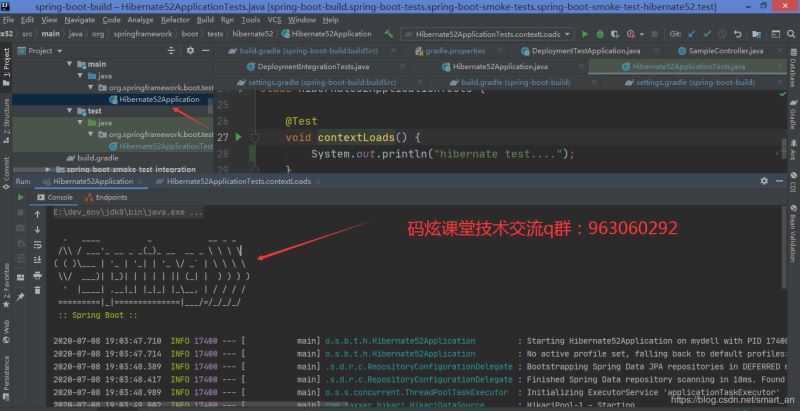Click the greyed-out Stop button in toolbar
This screenshot has height=411, width=800.
655,34
